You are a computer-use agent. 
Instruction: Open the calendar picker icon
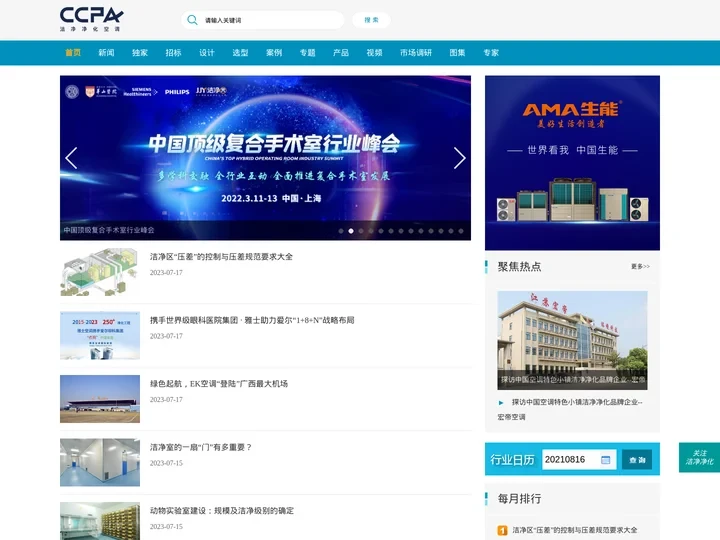tap(606, 460)
